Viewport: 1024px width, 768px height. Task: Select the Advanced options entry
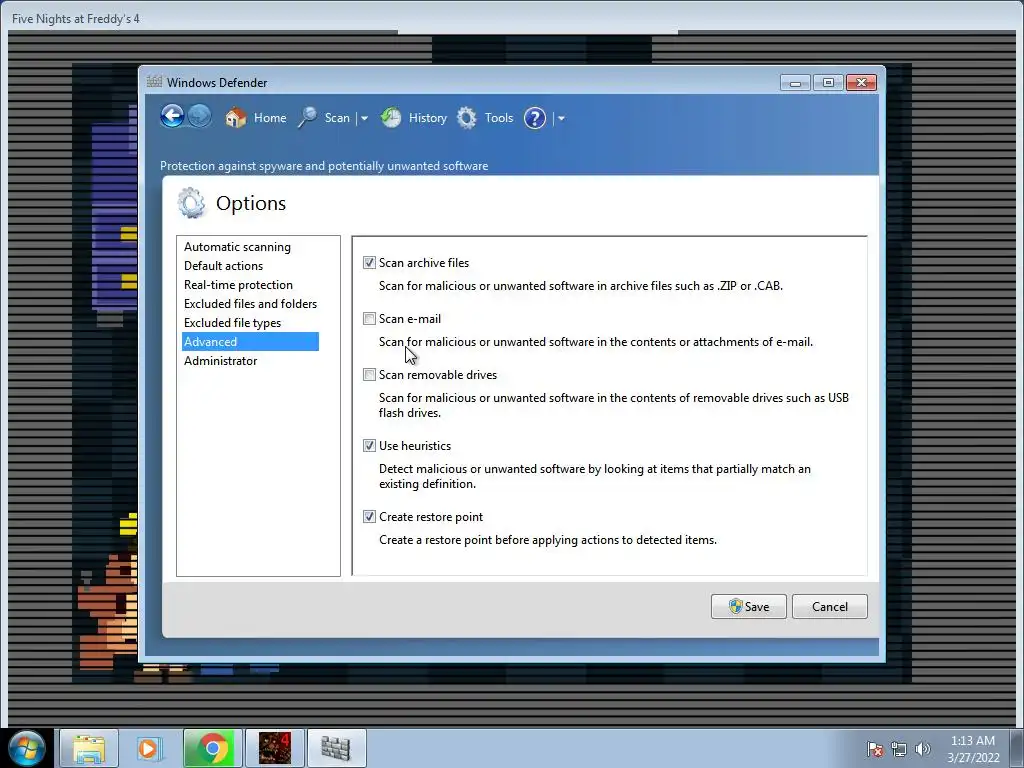coord(250,342)
